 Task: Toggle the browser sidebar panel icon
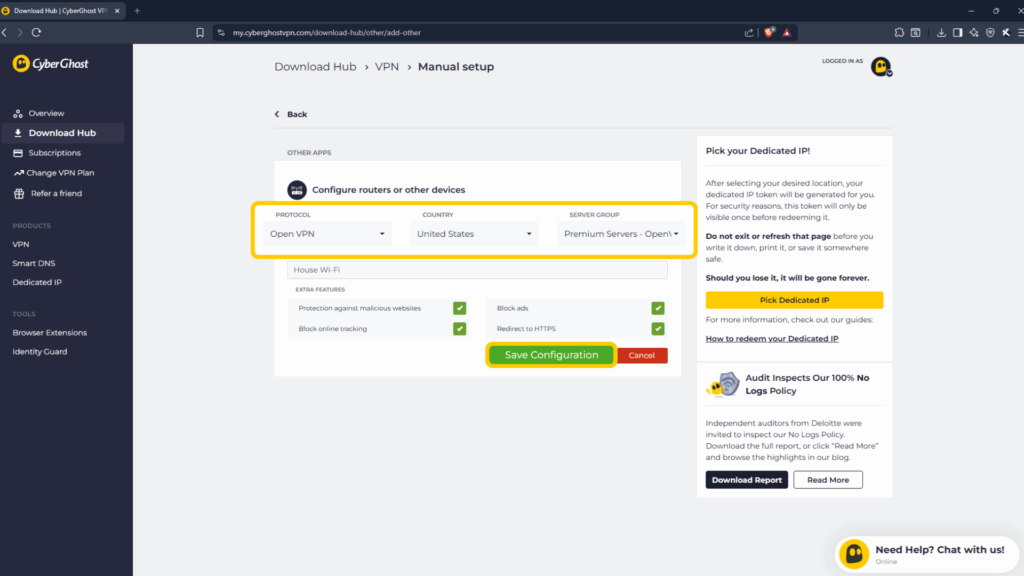[957, 33]
